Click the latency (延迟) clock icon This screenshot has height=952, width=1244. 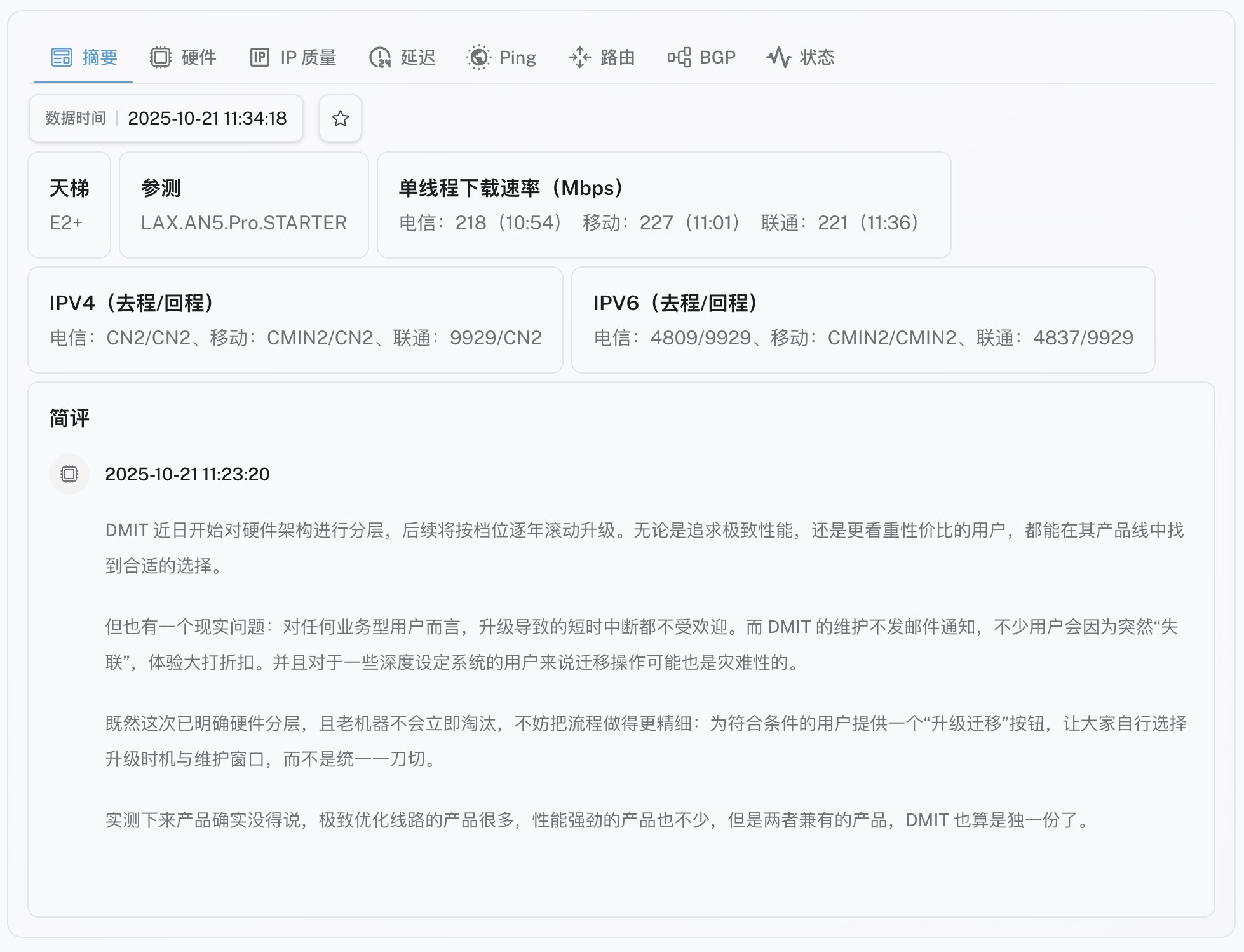380,57
